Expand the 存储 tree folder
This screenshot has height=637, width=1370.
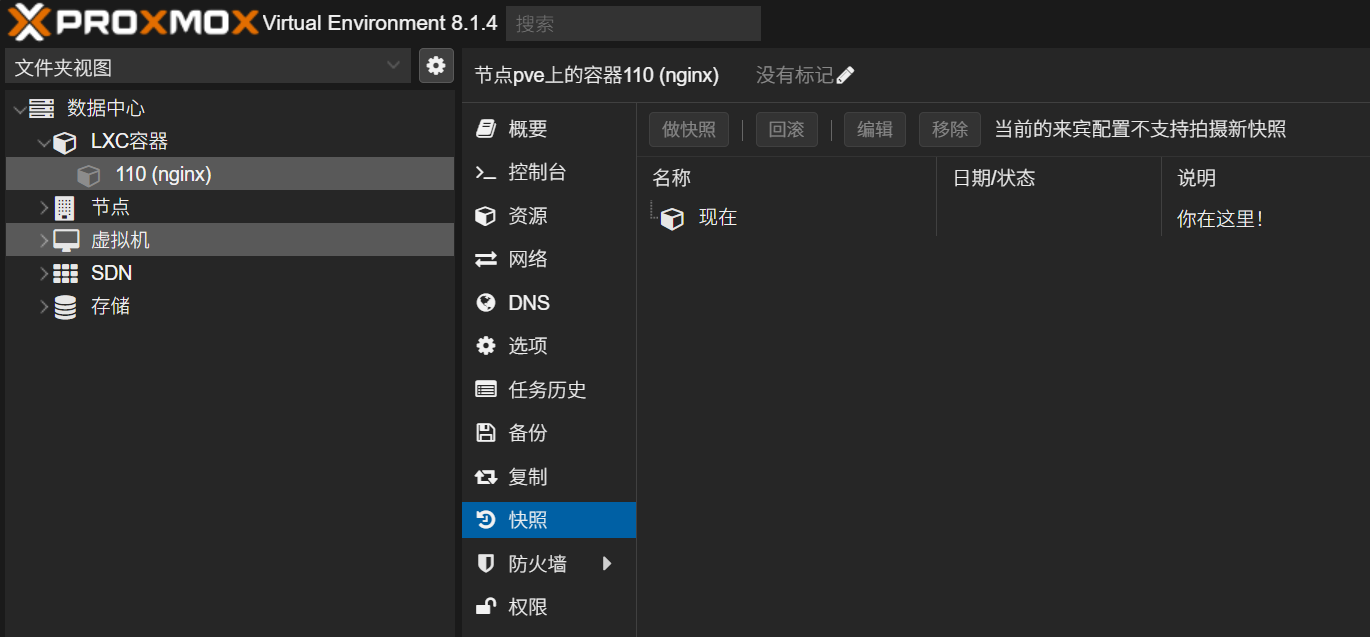[44, 306]
